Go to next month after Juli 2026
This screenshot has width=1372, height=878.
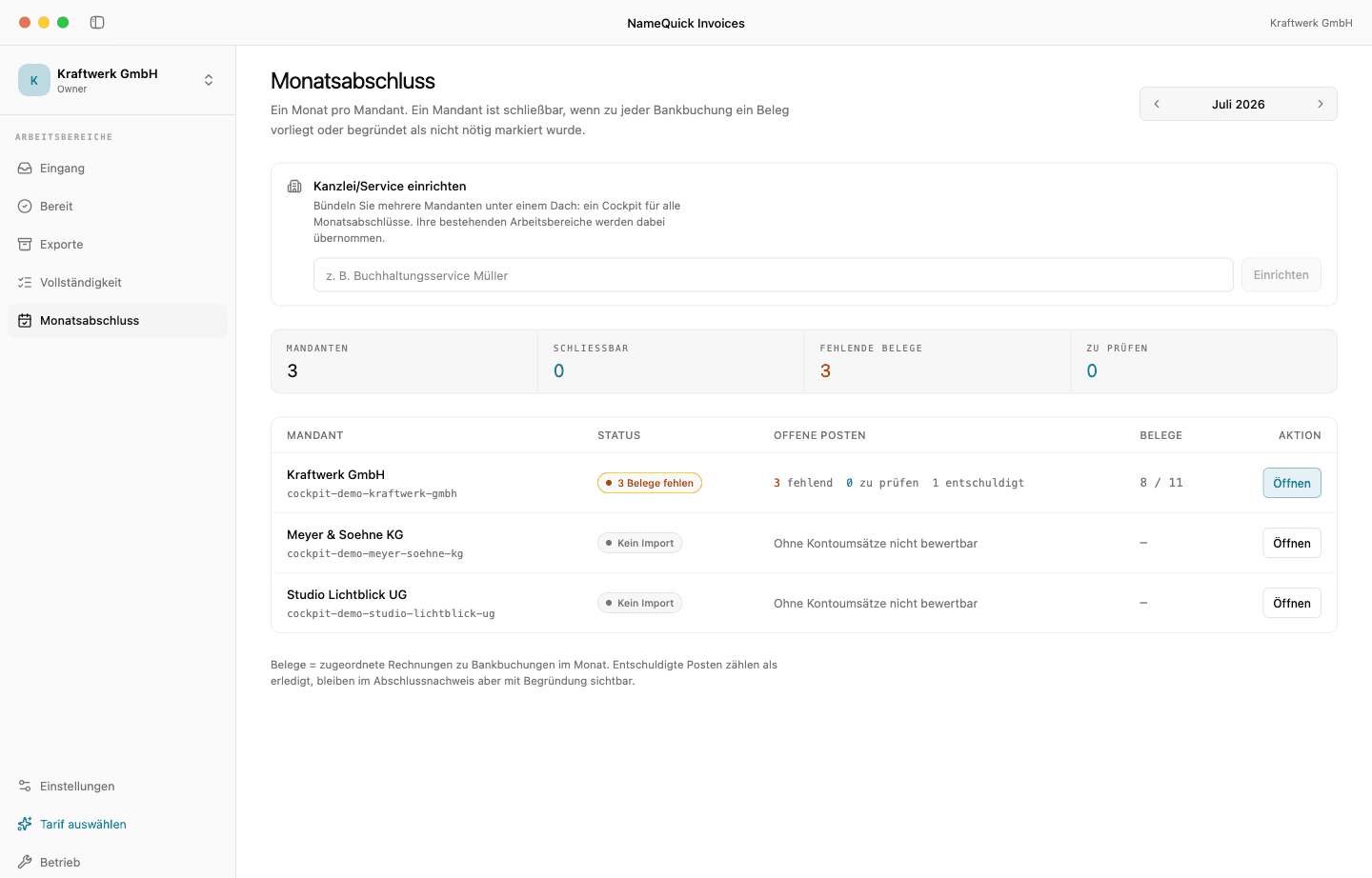(x=1321, y=104)
